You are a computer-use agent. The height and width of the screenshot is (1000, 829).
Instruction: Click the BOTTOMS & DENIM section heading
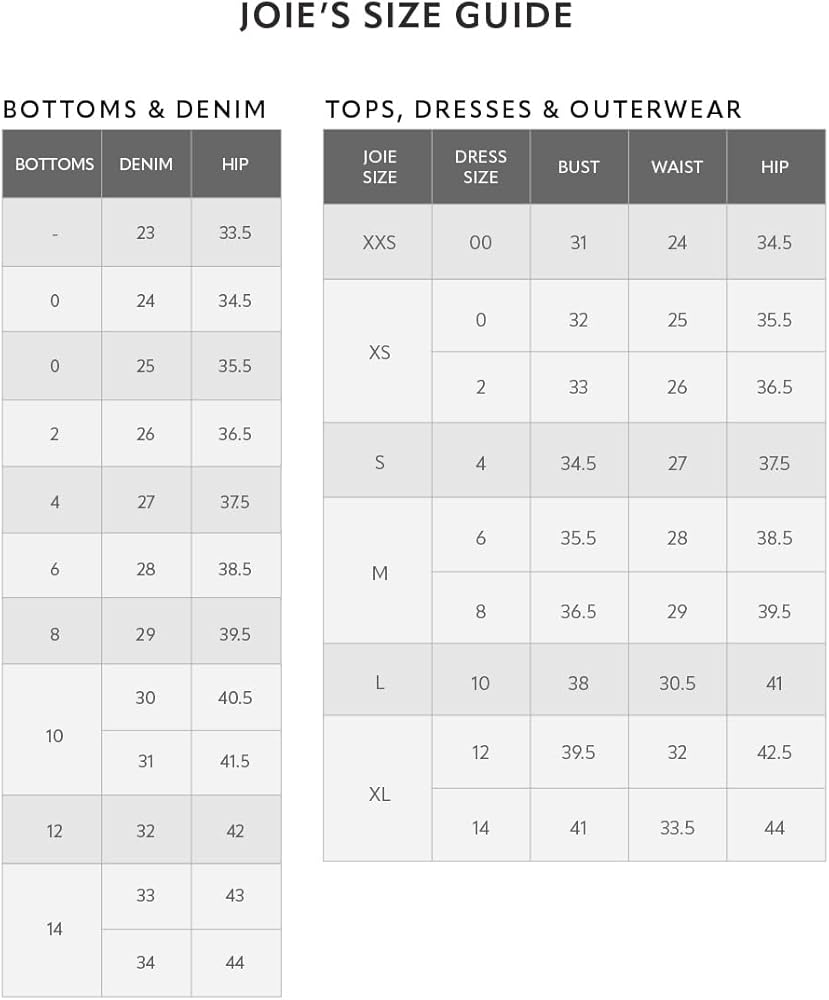click(135, 109)
